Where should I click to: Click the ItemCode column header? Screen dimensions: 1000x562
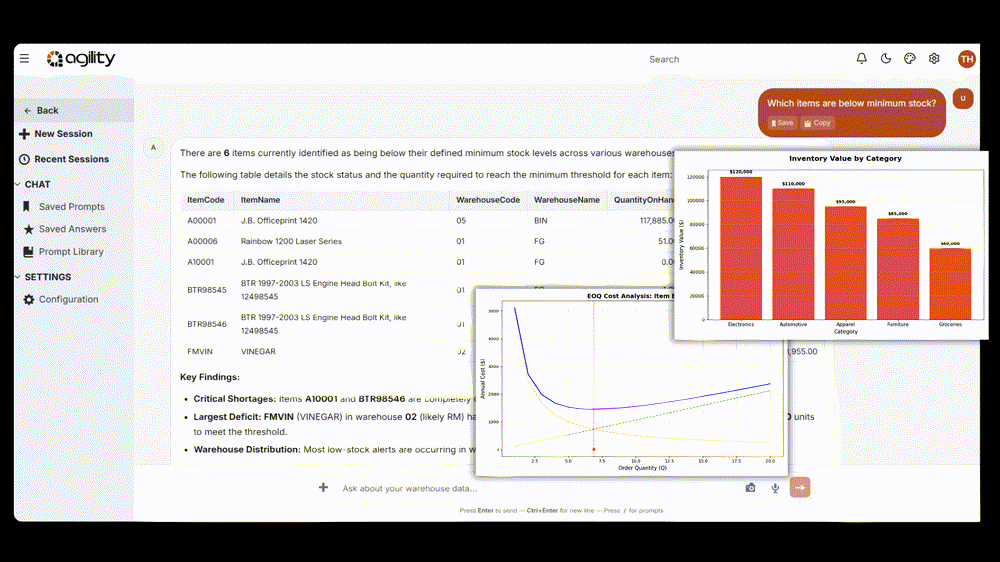pos(206,200)
